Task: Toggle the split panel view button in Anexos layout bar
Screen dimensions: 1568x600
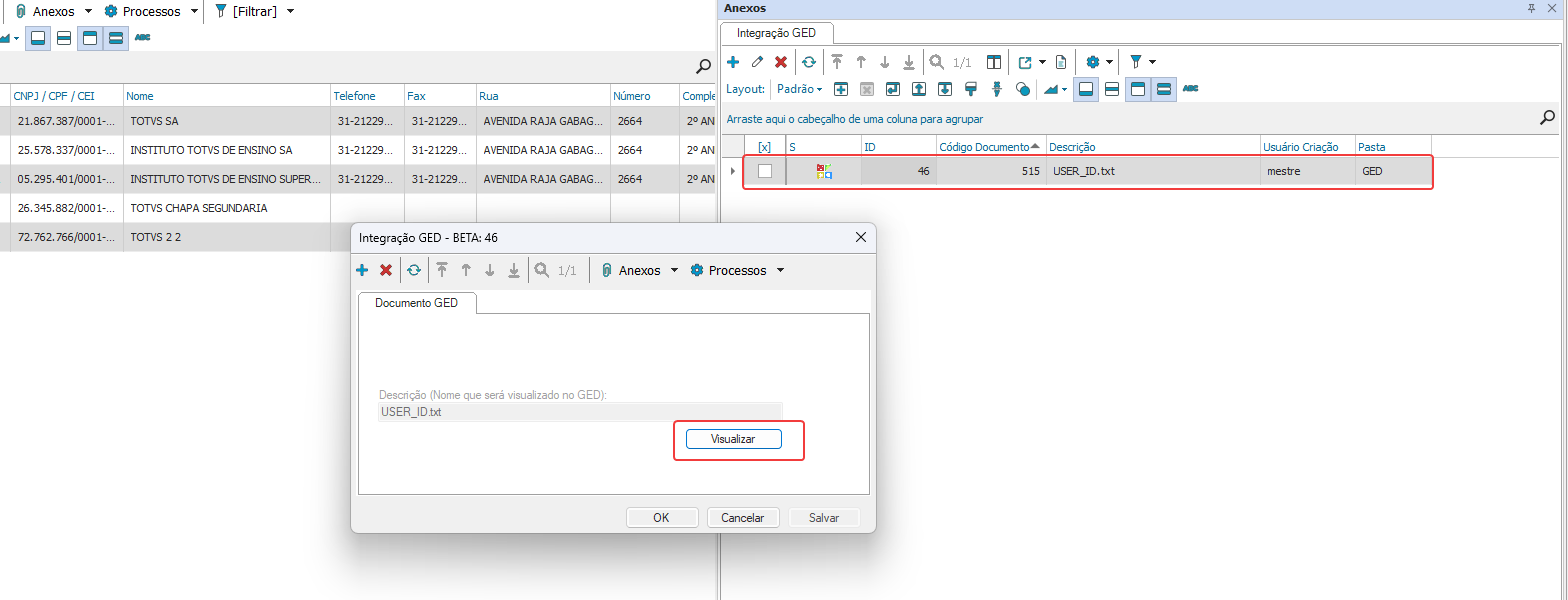Action: (1112, 89)
